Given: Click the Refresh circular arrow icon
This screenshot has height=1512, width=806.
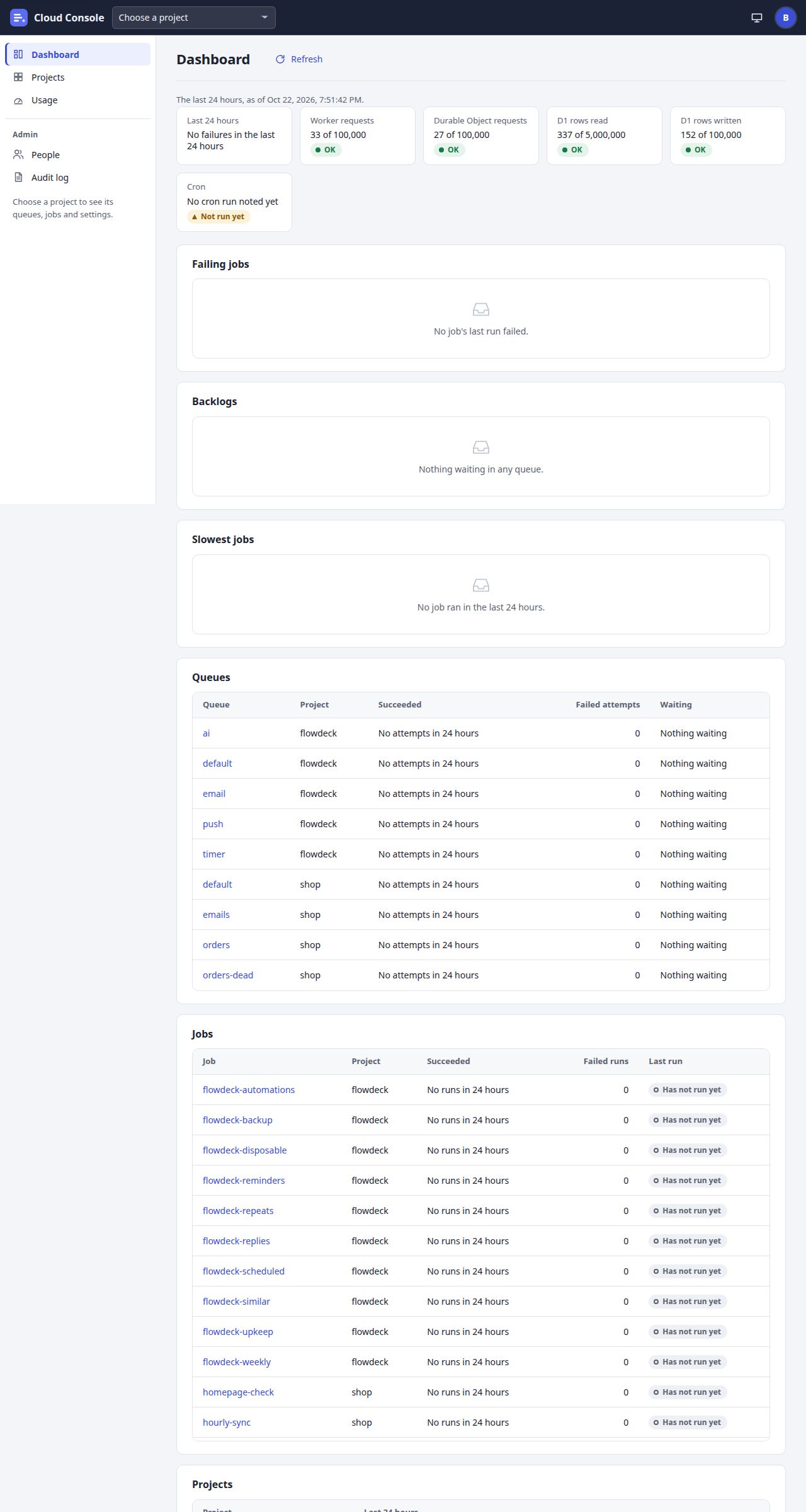Looking at the screenshot, I should 280,59.
